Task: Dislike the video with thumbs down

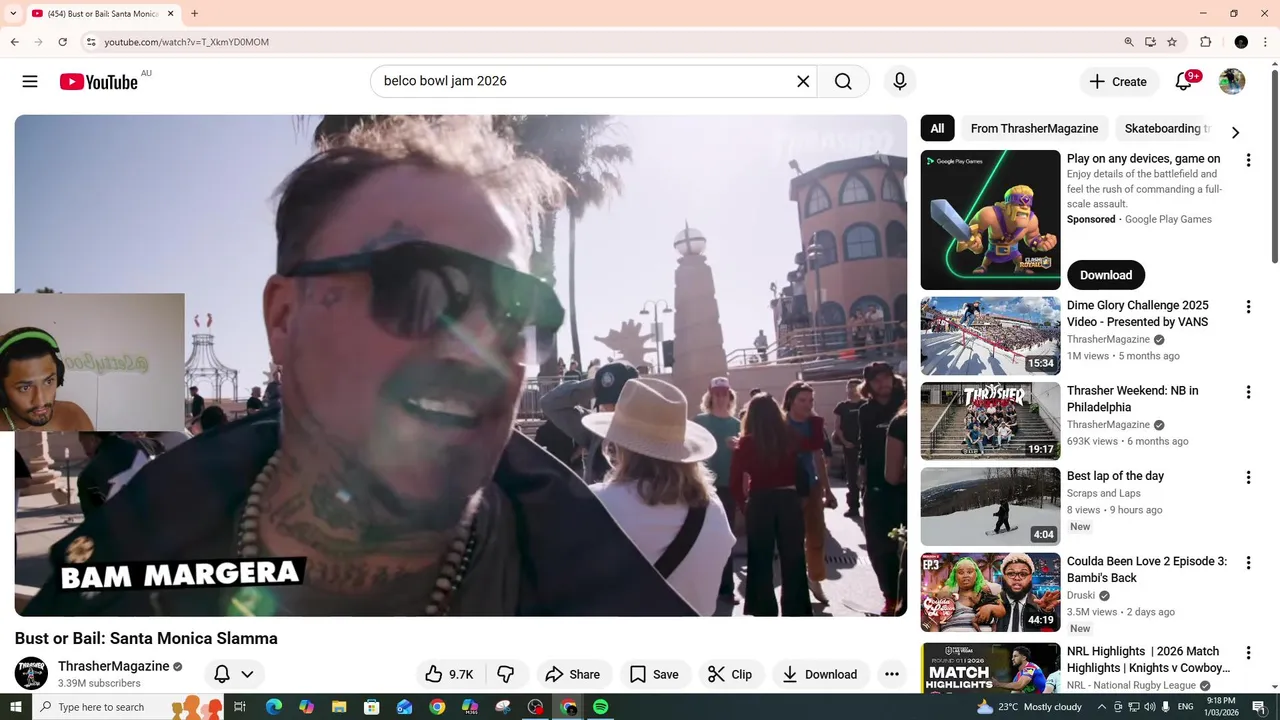Action: [506, 674]
